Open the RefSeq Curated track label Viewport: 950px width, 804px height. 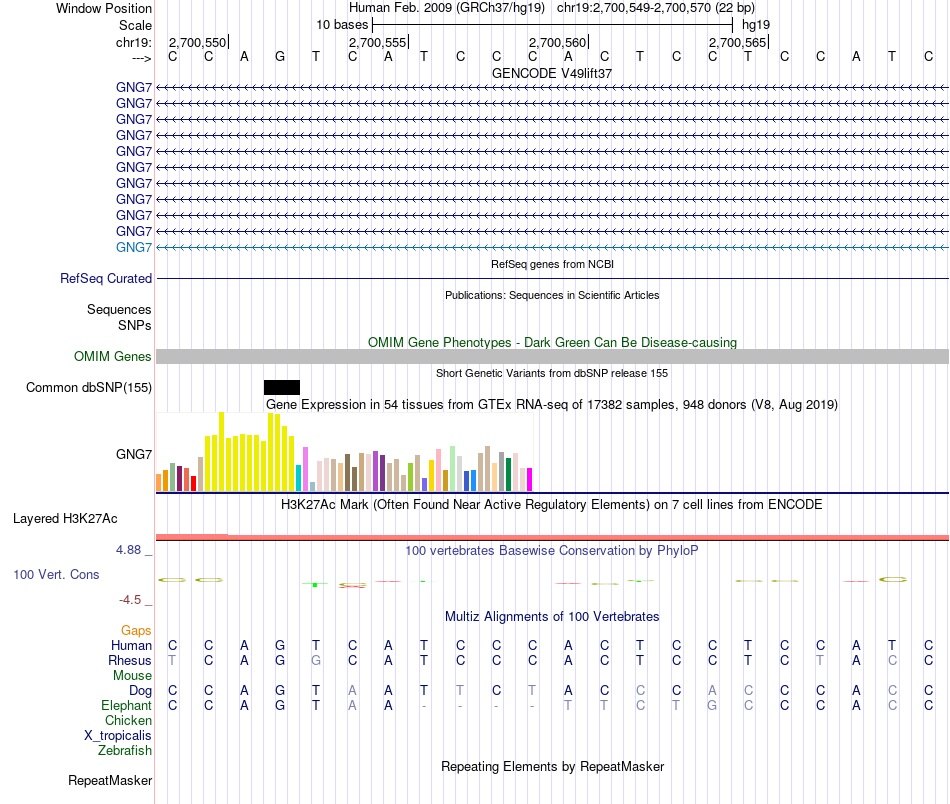106,278
